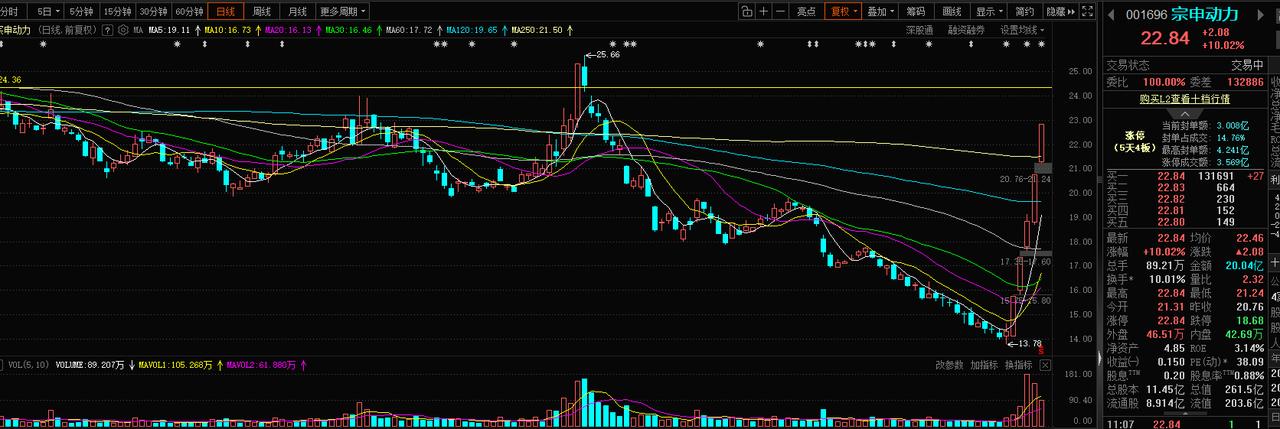This screenshot has width=1280, height=429.
Task: Zoom in chart with plus icon
Action: [x=764, y=12]
